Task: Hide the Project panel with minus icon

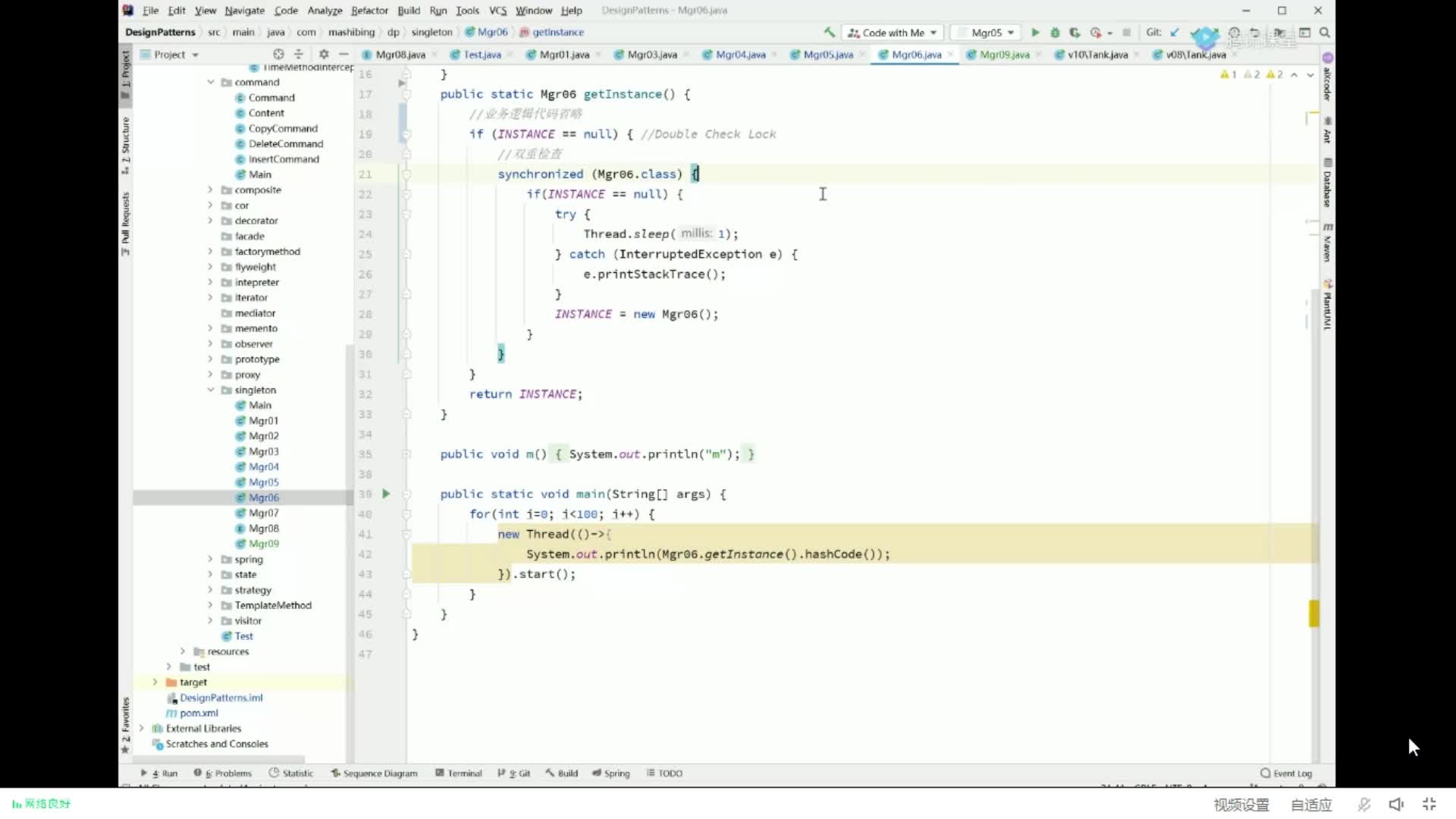Action: (x=344, y=54)
